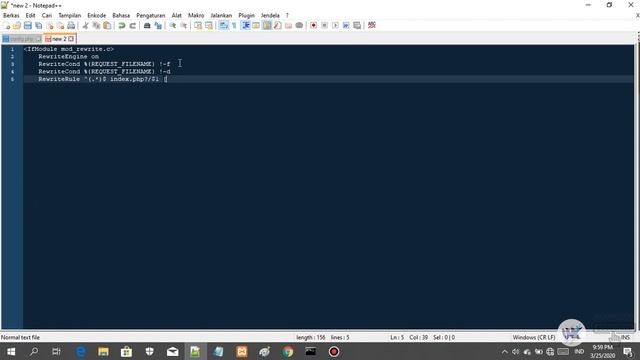
Task: Click the Save Recorded Macro icon
Action: coord(357,26)
